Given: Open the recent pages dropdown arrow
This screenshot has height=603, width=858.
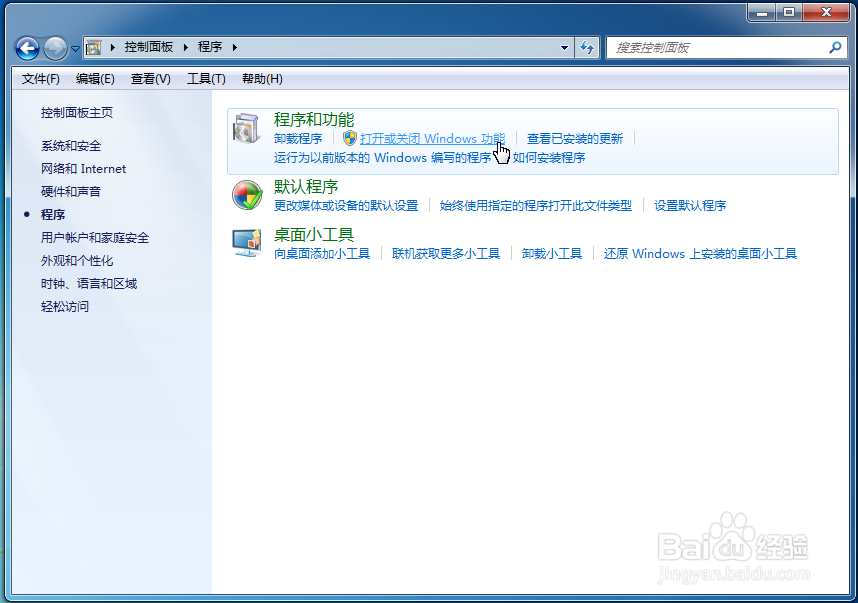Looking at the screenshot, I should (76, 49).
